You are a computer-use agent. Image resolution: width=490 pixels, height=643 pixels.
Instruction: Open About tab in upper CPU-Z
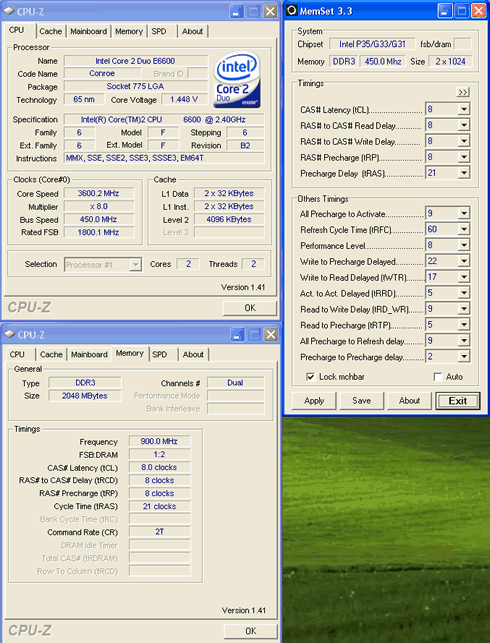pos(192,31)
